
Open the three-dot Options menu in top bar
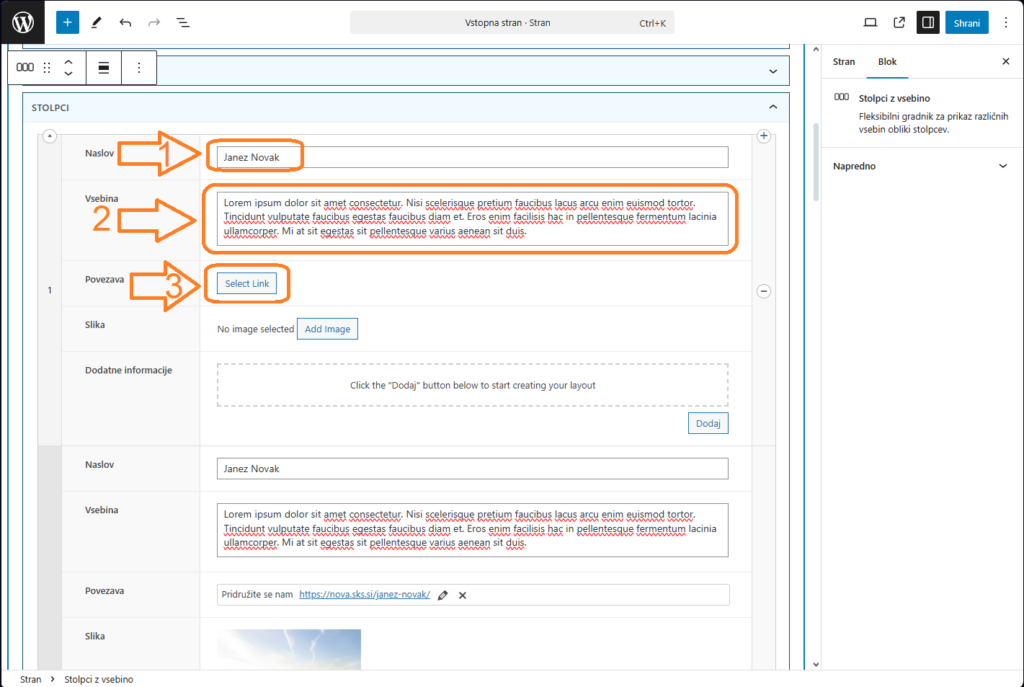[1005, 22]
